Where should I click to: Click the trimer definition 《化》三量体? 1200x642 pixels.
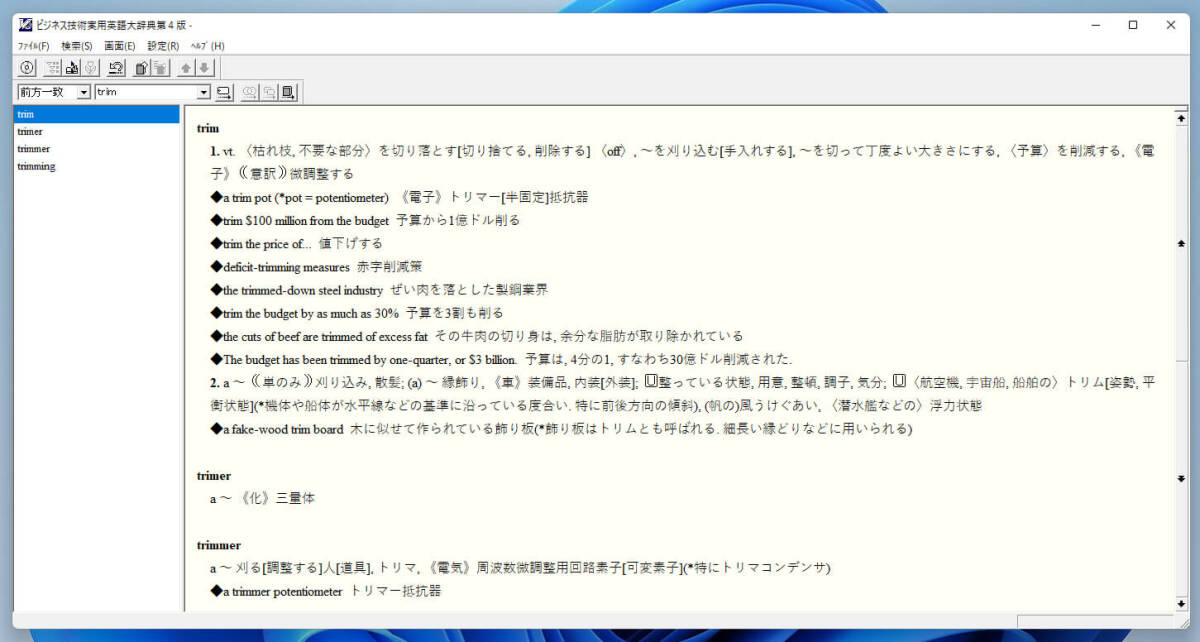tap(278, 498)
